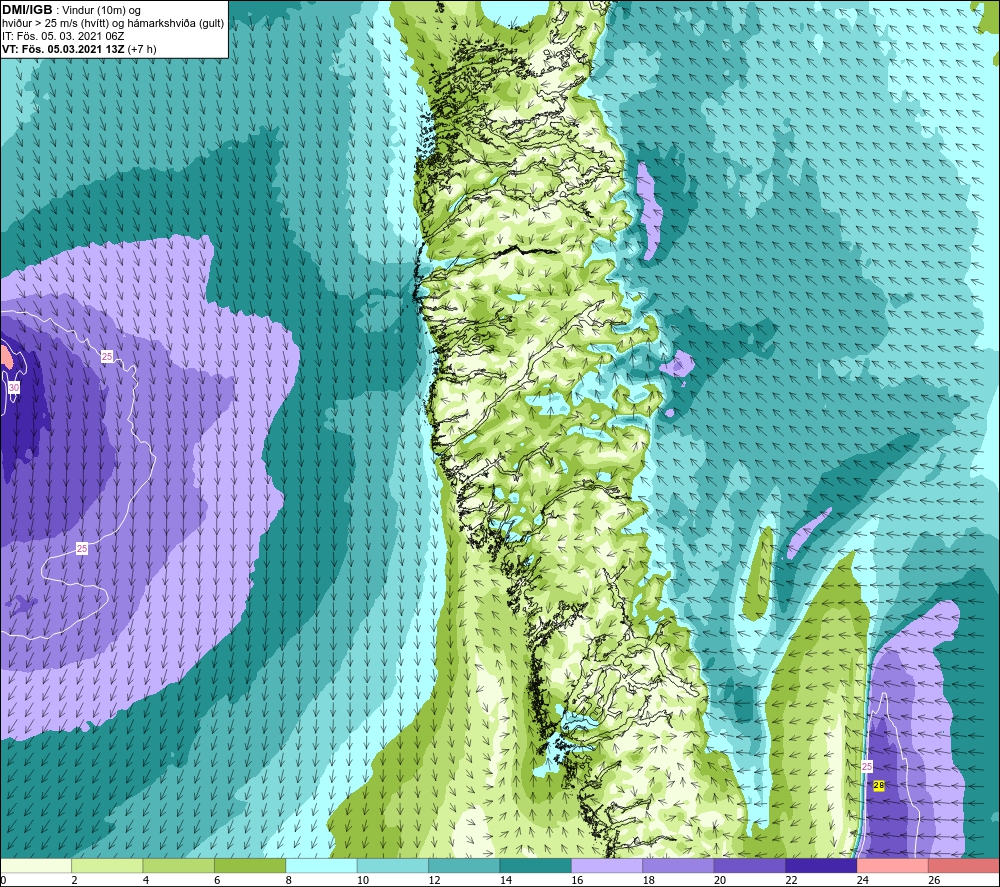The image size is (1000, 887).
Task: Click the '14' value on the wind scale
Action: pyautogui.click(x=506, y=880)
